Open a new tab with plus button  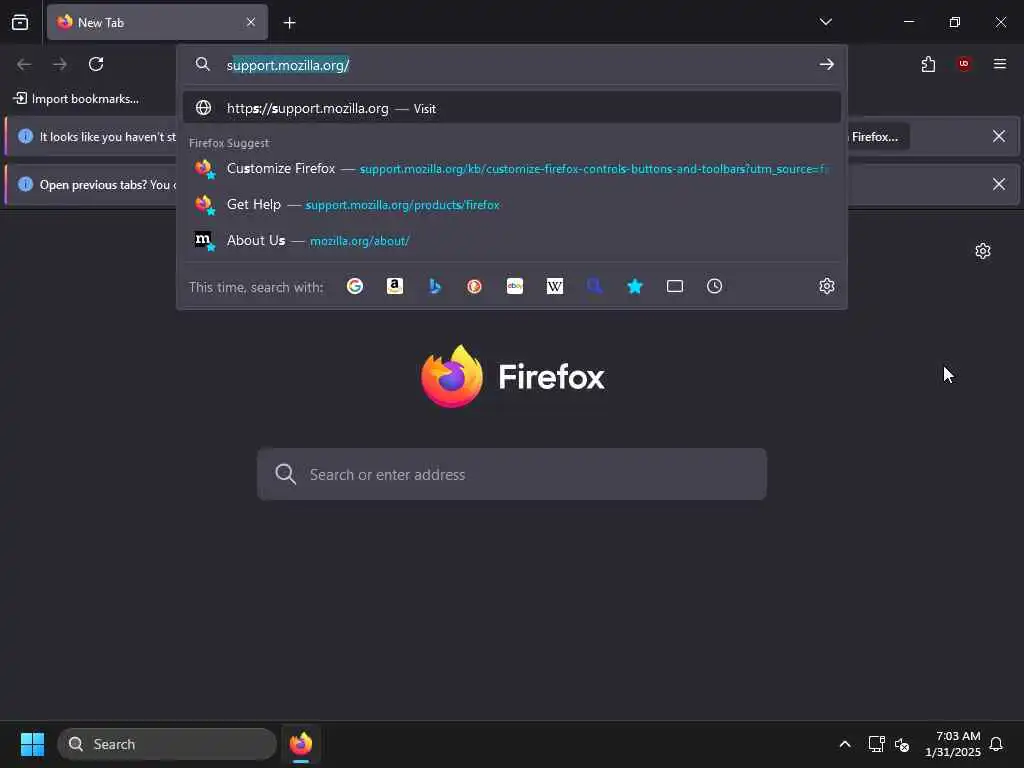click(x=289, y=23)
